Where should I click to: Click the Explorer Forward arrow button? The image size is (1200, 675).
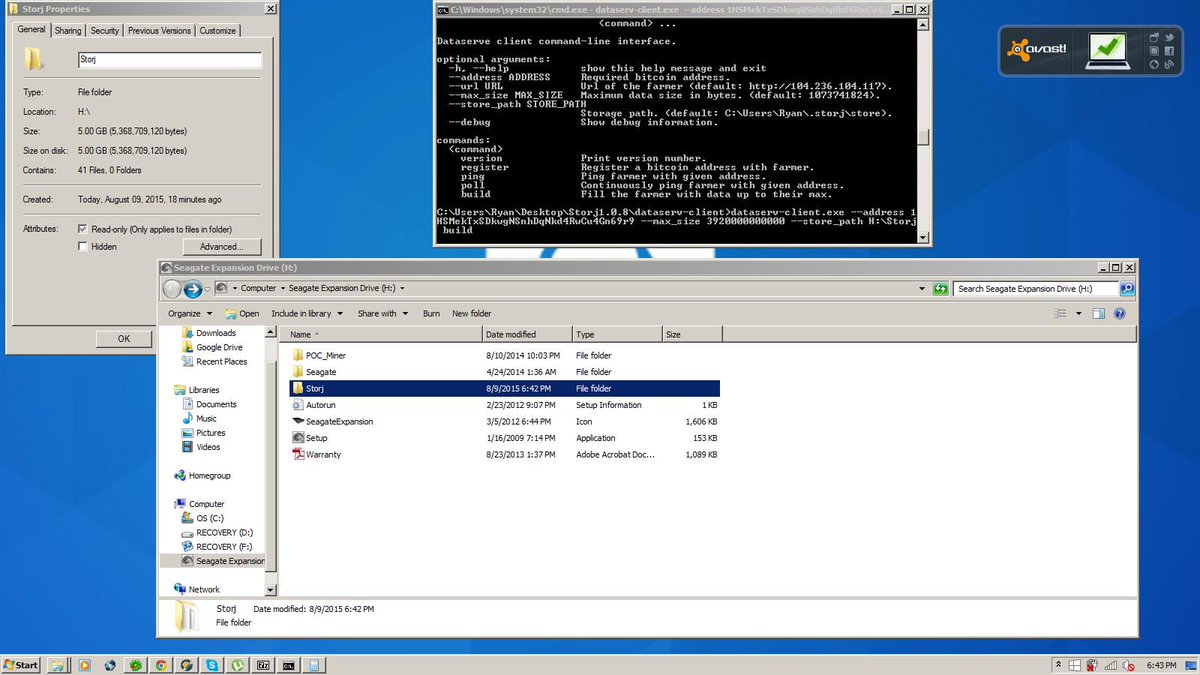click(x=193, y=289)
